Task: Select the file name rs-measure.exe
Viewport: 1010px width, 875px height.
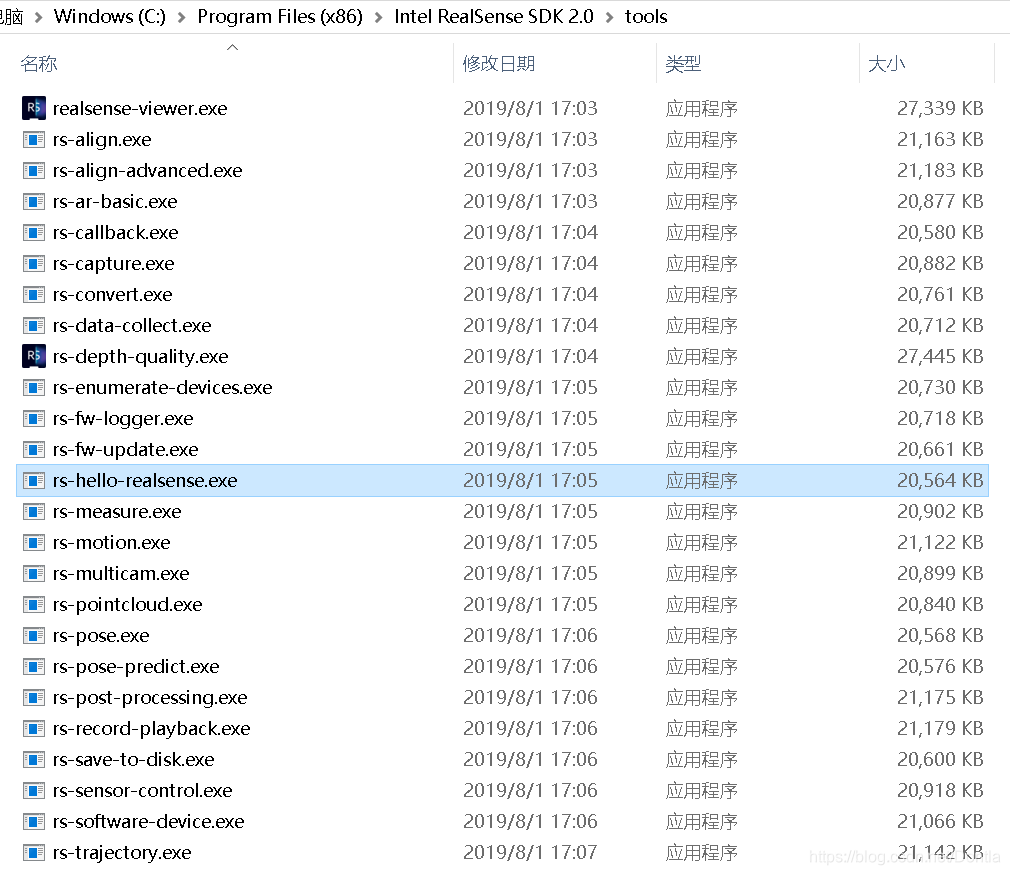Action: (117, 512)
